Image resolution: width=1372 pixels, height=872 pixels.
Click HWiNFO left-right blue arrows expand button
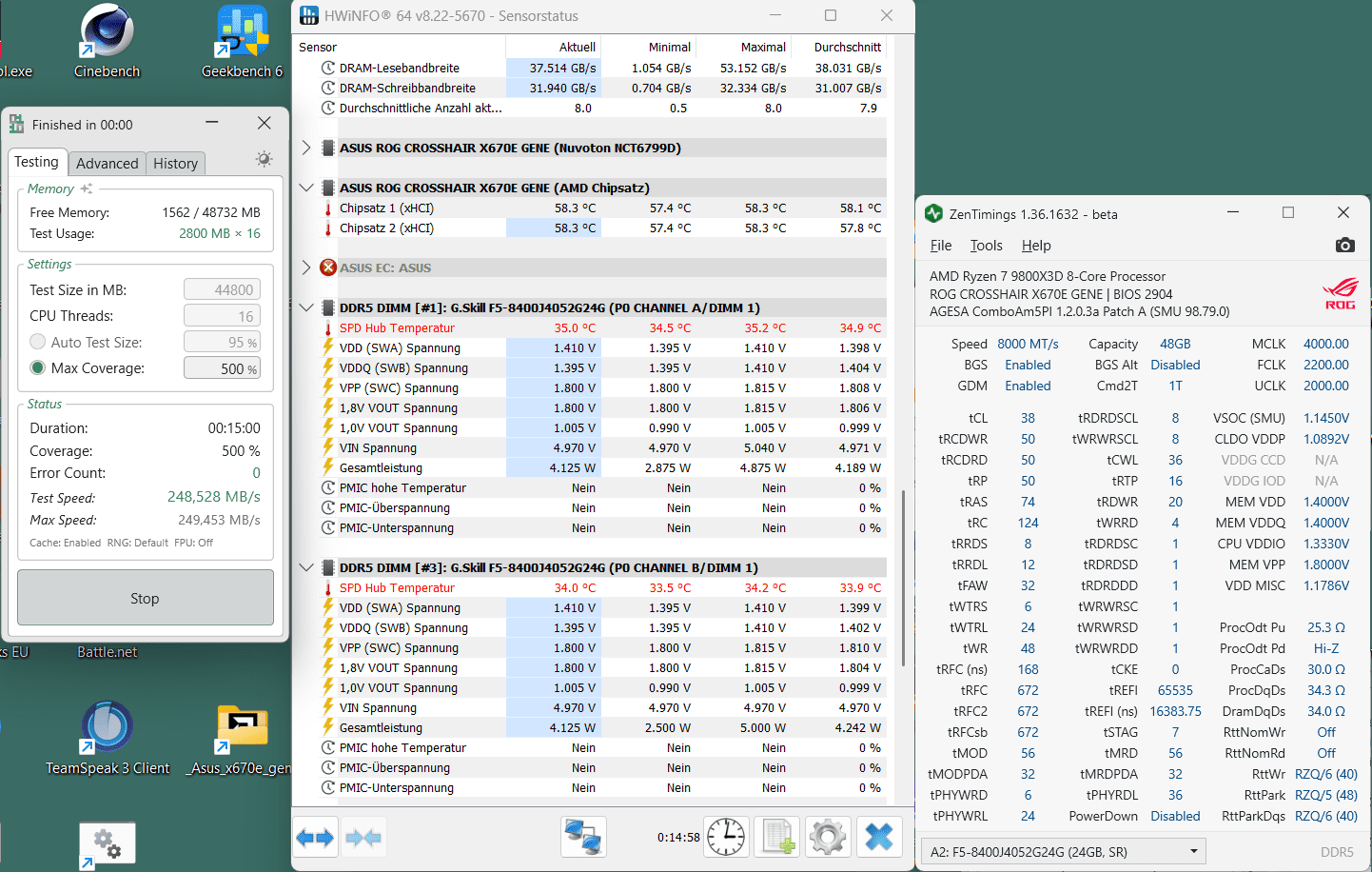point(315,838)
